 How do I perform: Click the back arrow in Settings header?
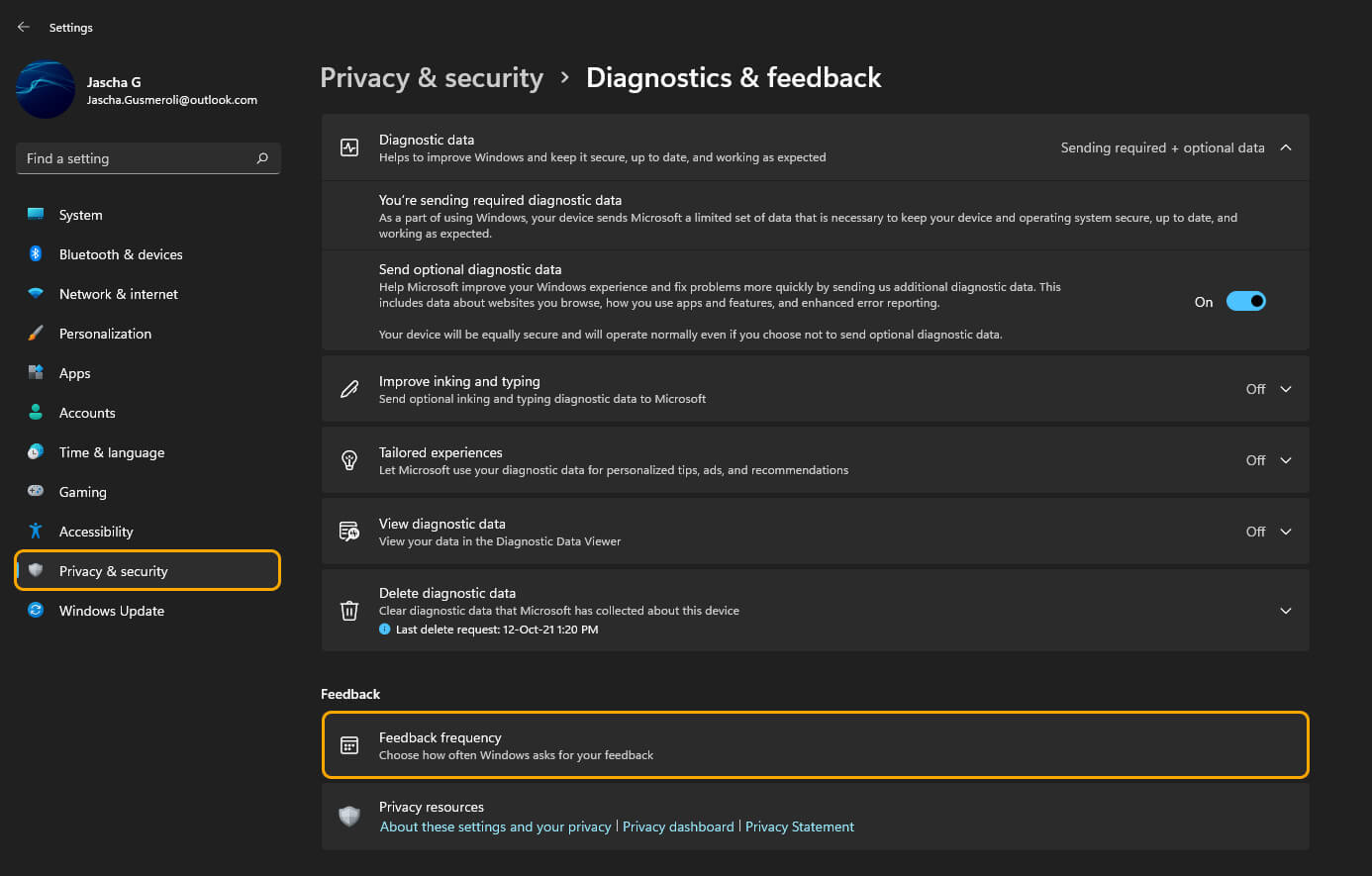tap(24, 27)
